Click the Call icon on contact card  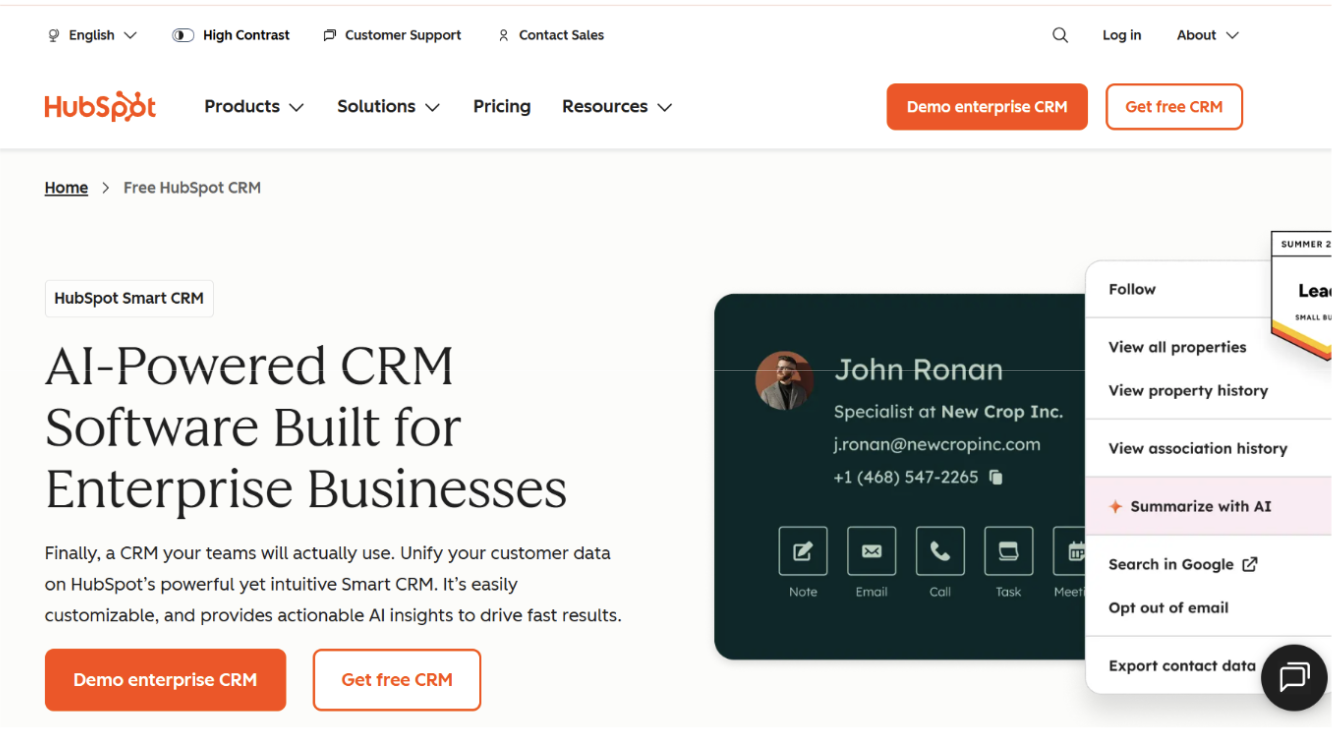(x=940, y=551)
